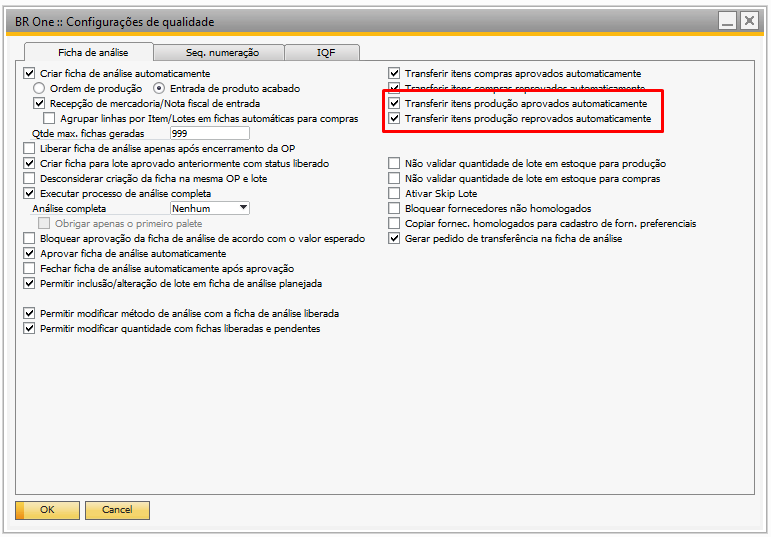
Task: Check Bloquear fornecedores não homologados
Action: [x=394, y=209]
